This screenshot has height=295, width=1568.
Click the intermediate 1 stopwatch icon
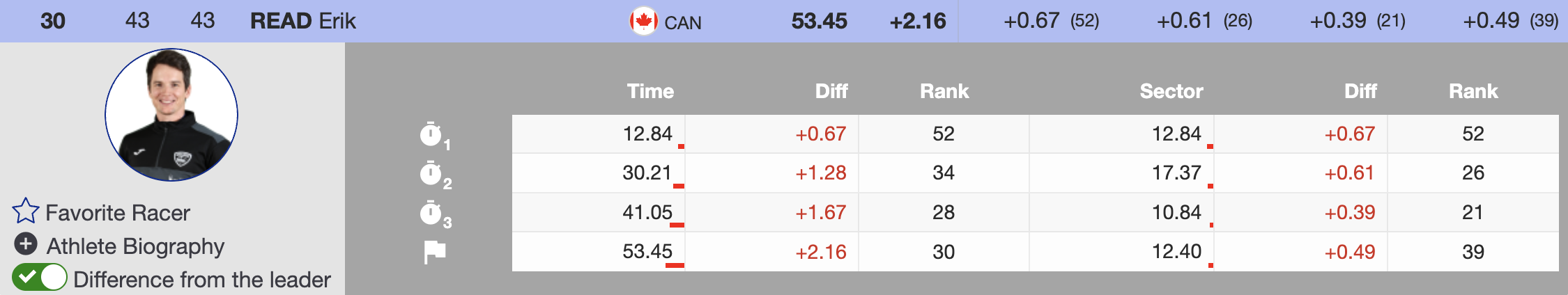point(431,134)
